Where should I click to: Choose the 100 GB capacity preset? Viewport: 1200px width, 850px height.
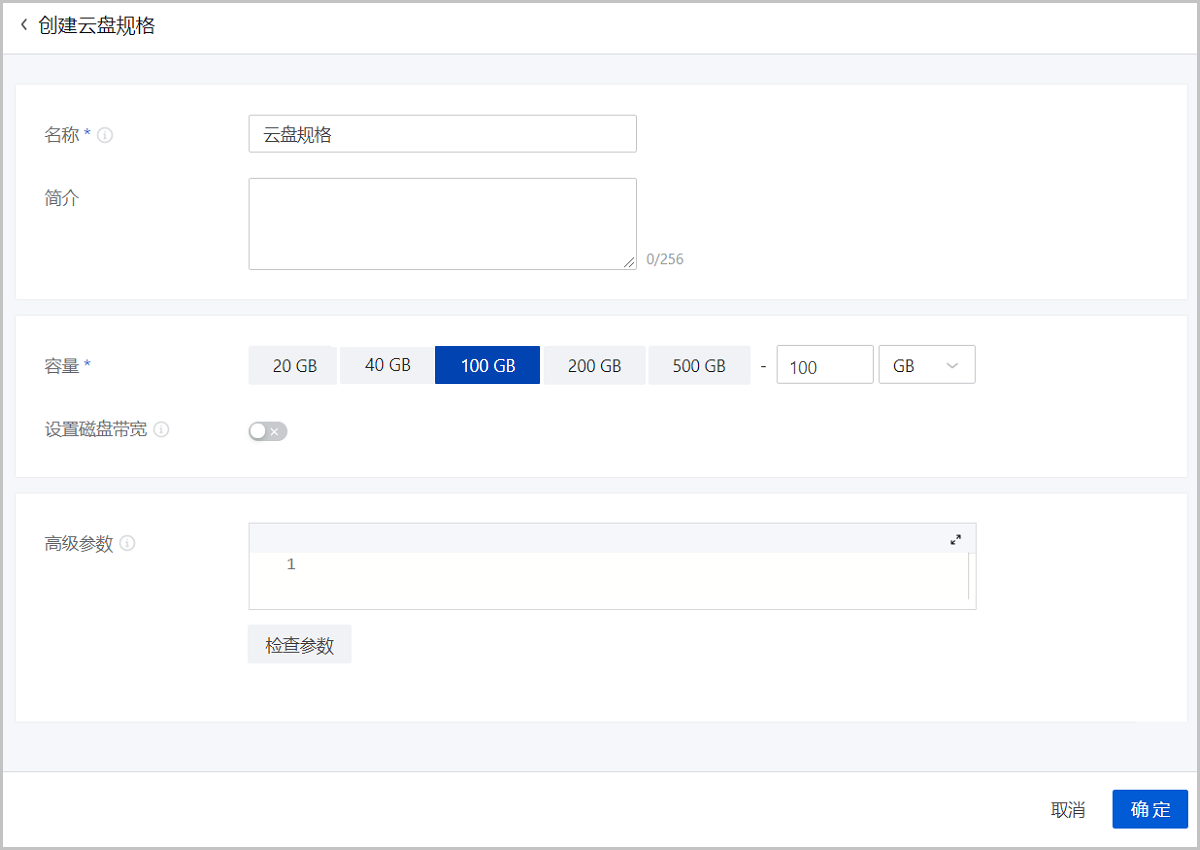[x=488, y=366]
